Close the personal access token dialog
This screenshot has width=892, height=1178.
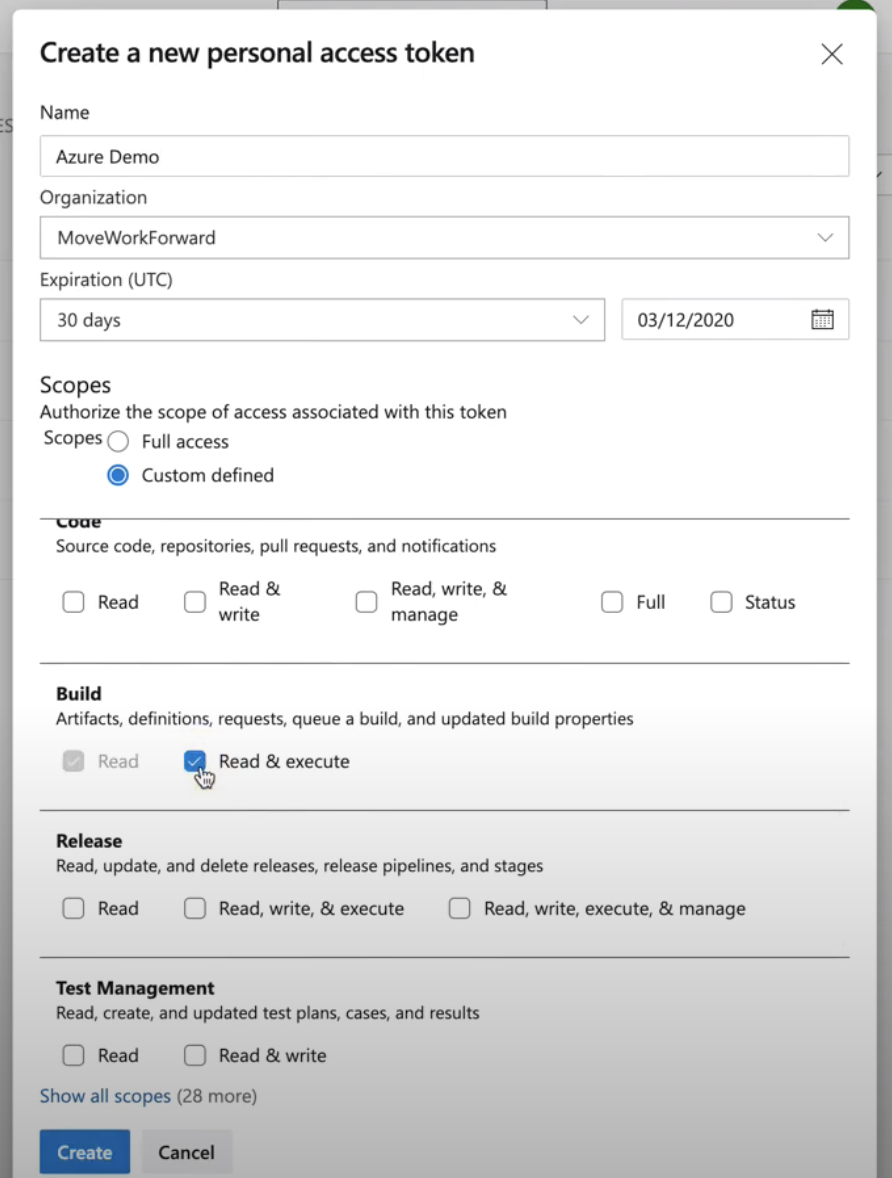point(831,55)
